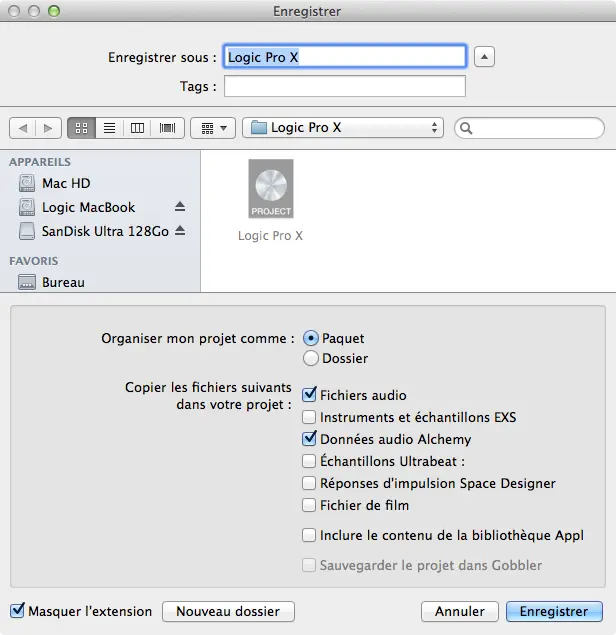Toggle Masquer l'extension checkbox
This screenshot has height=635, width=616.
point(17,611)
